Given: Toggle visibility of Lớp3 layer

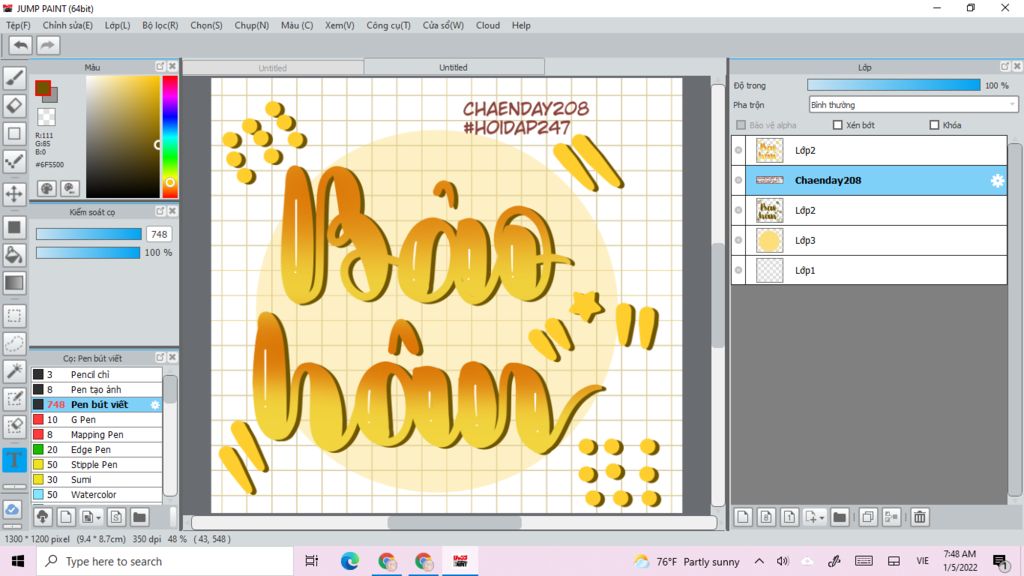Looking at the screenshot, I should [739, 240].
